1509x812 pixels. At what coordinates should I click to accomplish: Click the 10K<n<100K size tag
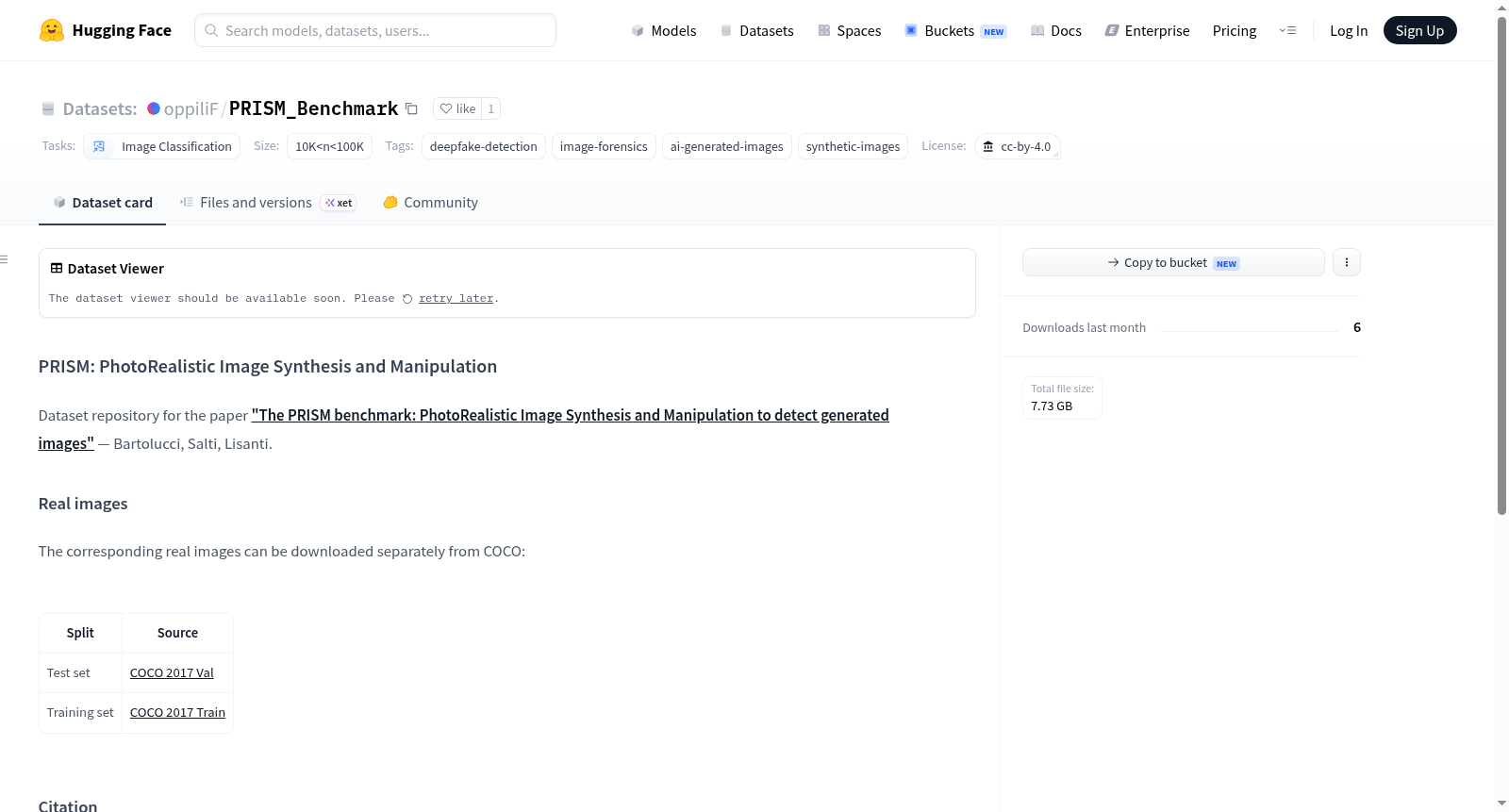click(330, 146)
